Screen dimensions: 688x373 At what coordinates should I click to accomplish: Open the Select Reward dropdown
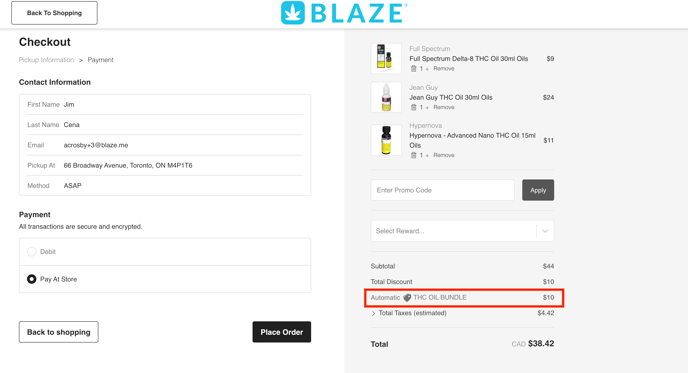click(462, 231)
